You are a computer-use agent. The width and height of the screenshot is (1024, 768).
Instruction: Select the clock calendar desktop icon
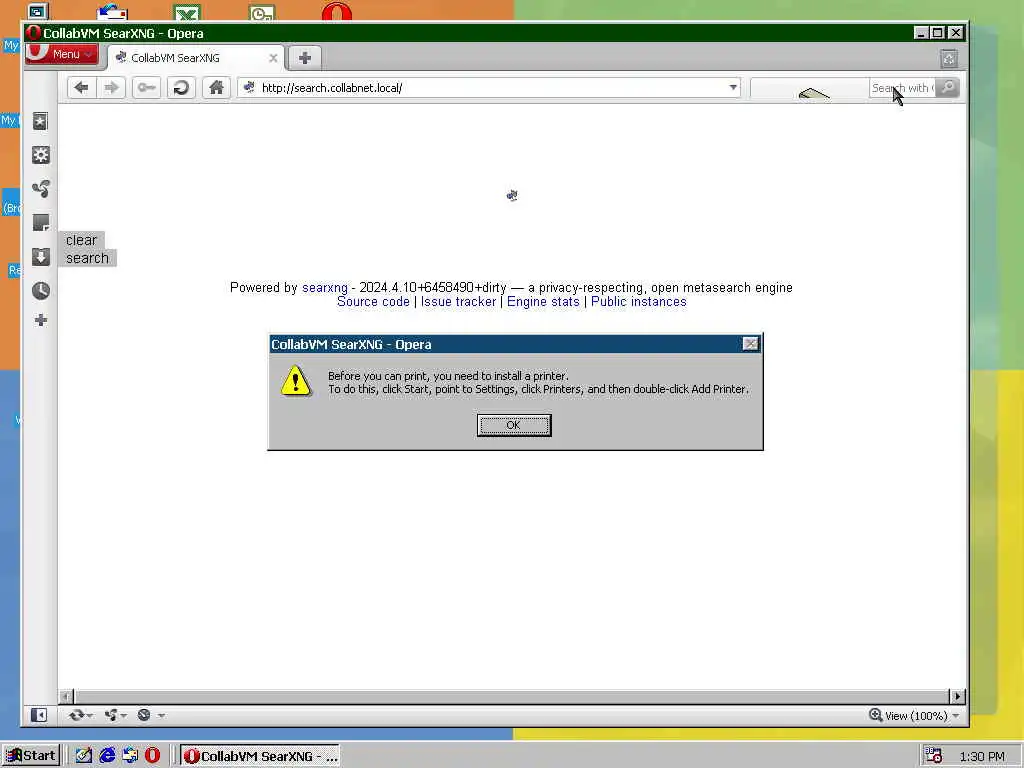(262, 13)
